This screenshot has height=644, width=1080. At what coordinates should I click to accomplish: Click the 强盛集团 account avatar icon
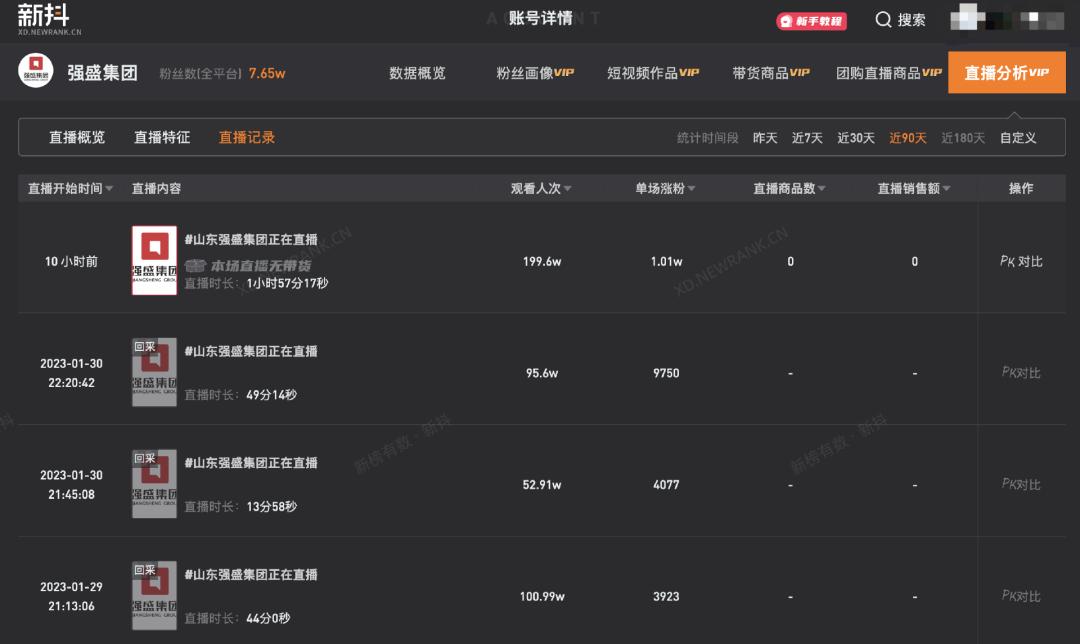tap(36, 72)
